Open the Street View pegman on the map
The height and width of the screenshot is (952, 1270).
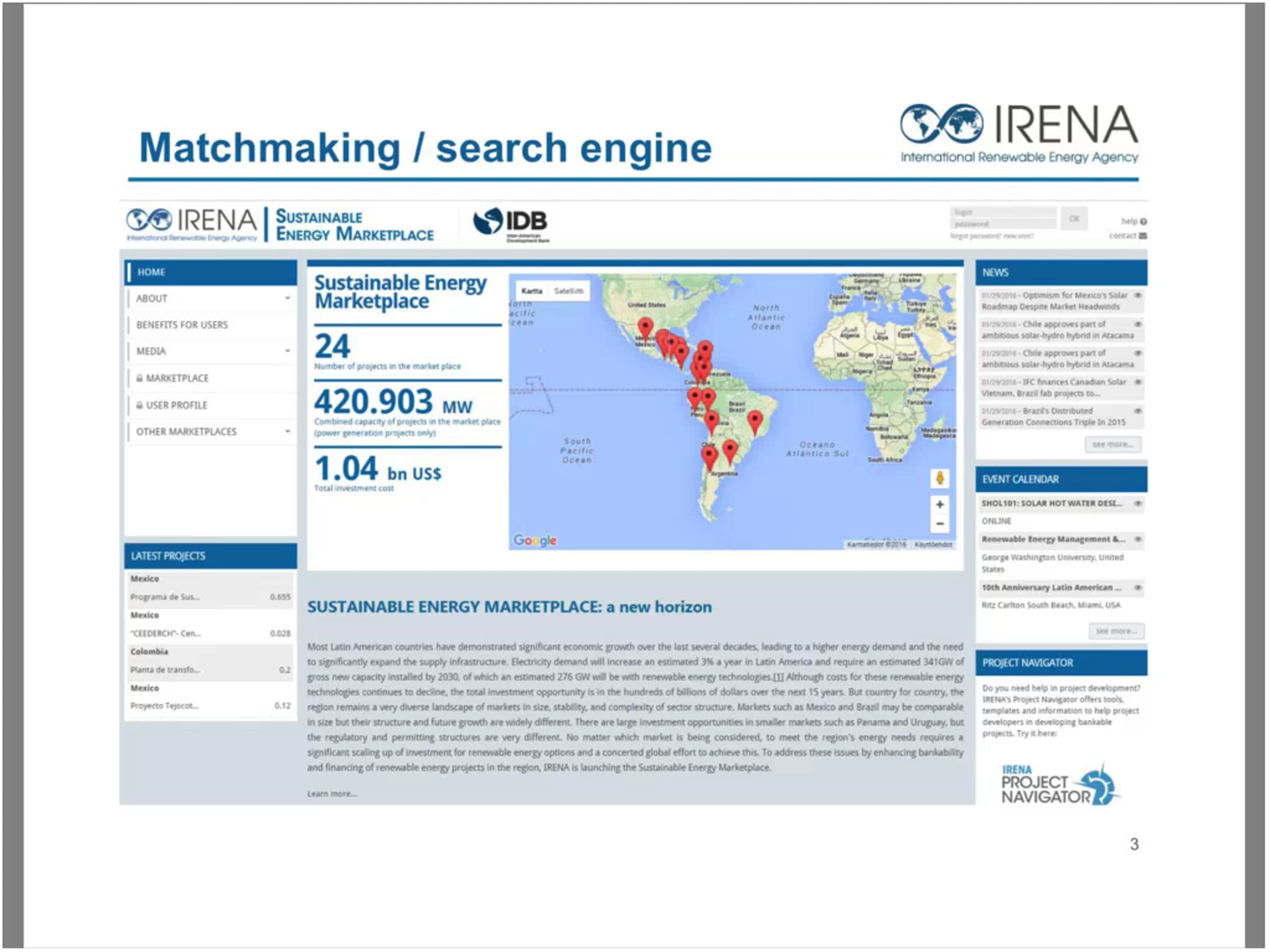click(940, 479)
